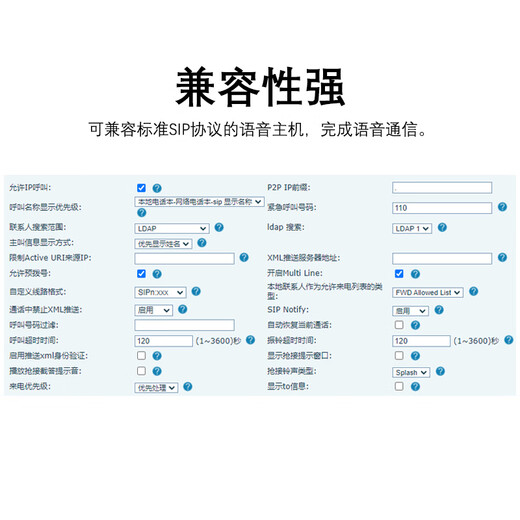
Task: Click the 联系人搜索范围 label
Action: [x=38, y=227]
